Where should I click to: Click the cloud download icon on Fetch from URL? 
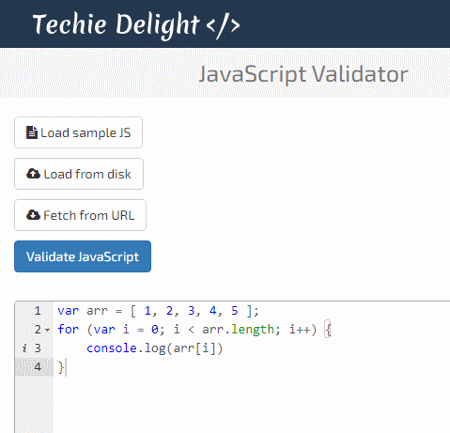[33, 215]
